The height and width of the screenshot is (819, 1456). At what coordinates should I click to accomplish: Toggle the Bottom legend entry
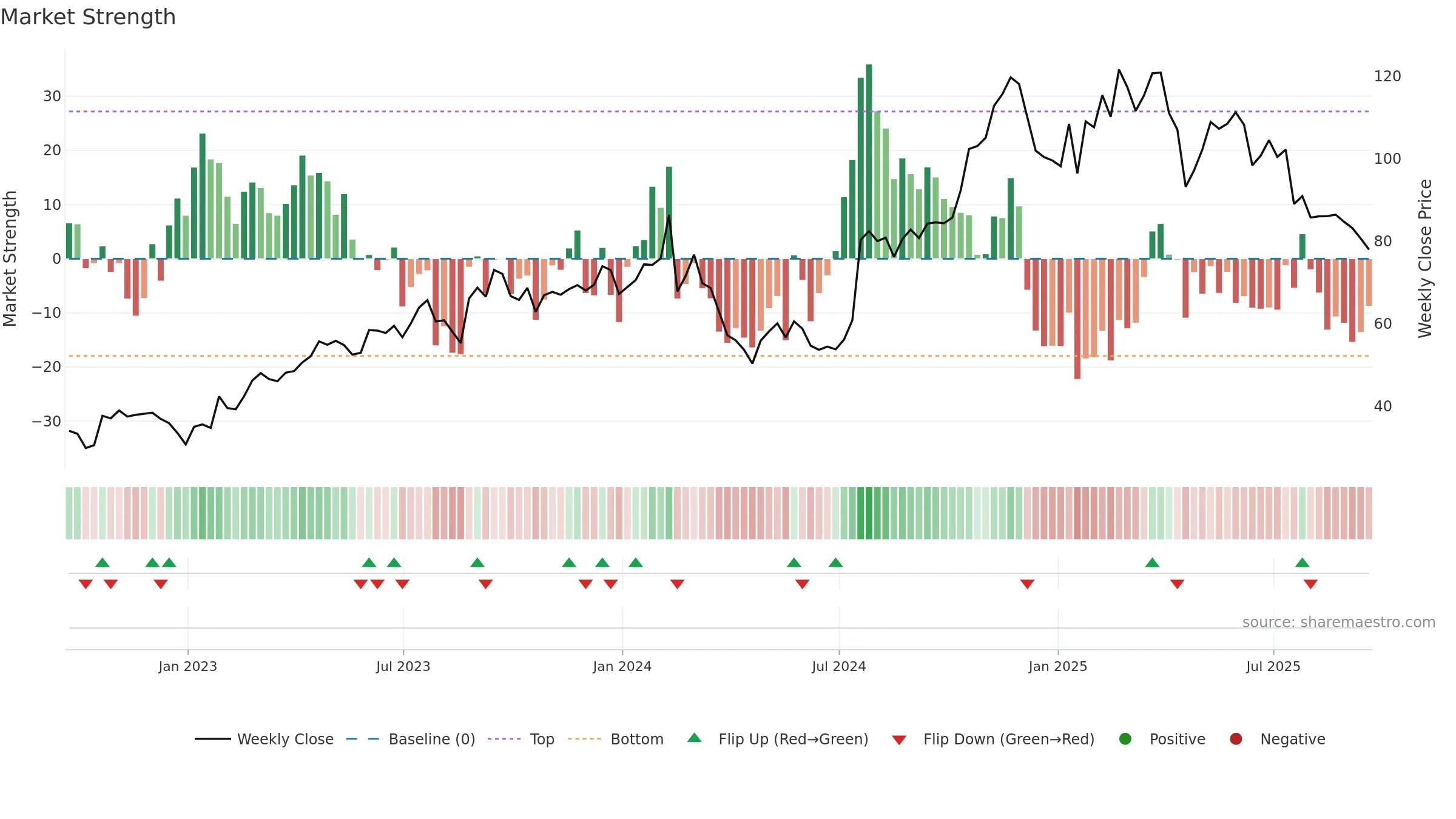tap(616, 739)
